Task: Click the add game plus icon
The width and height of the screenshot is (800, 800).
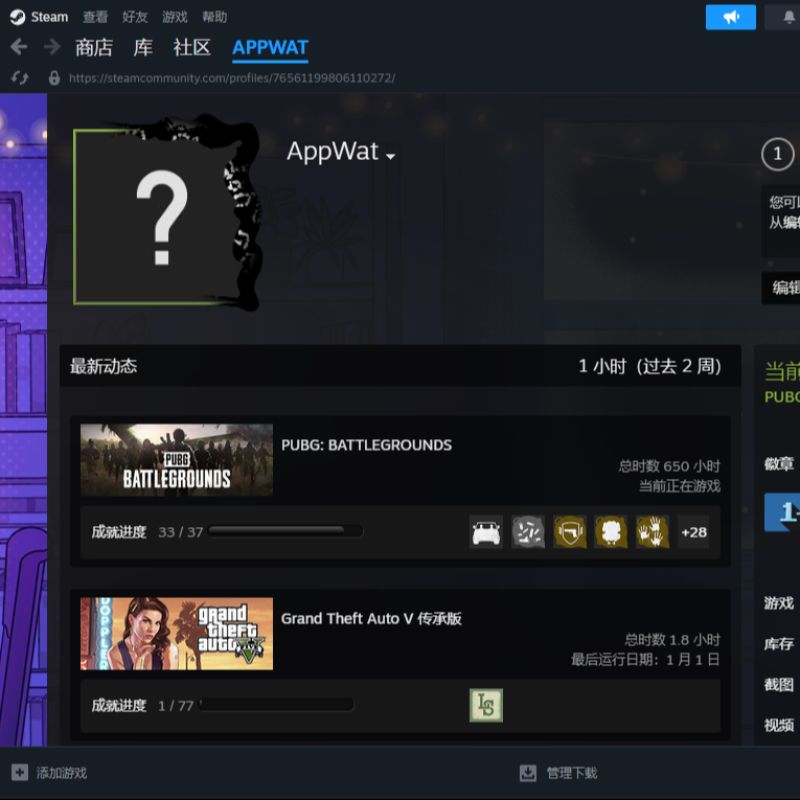Action: click(19, 773)
